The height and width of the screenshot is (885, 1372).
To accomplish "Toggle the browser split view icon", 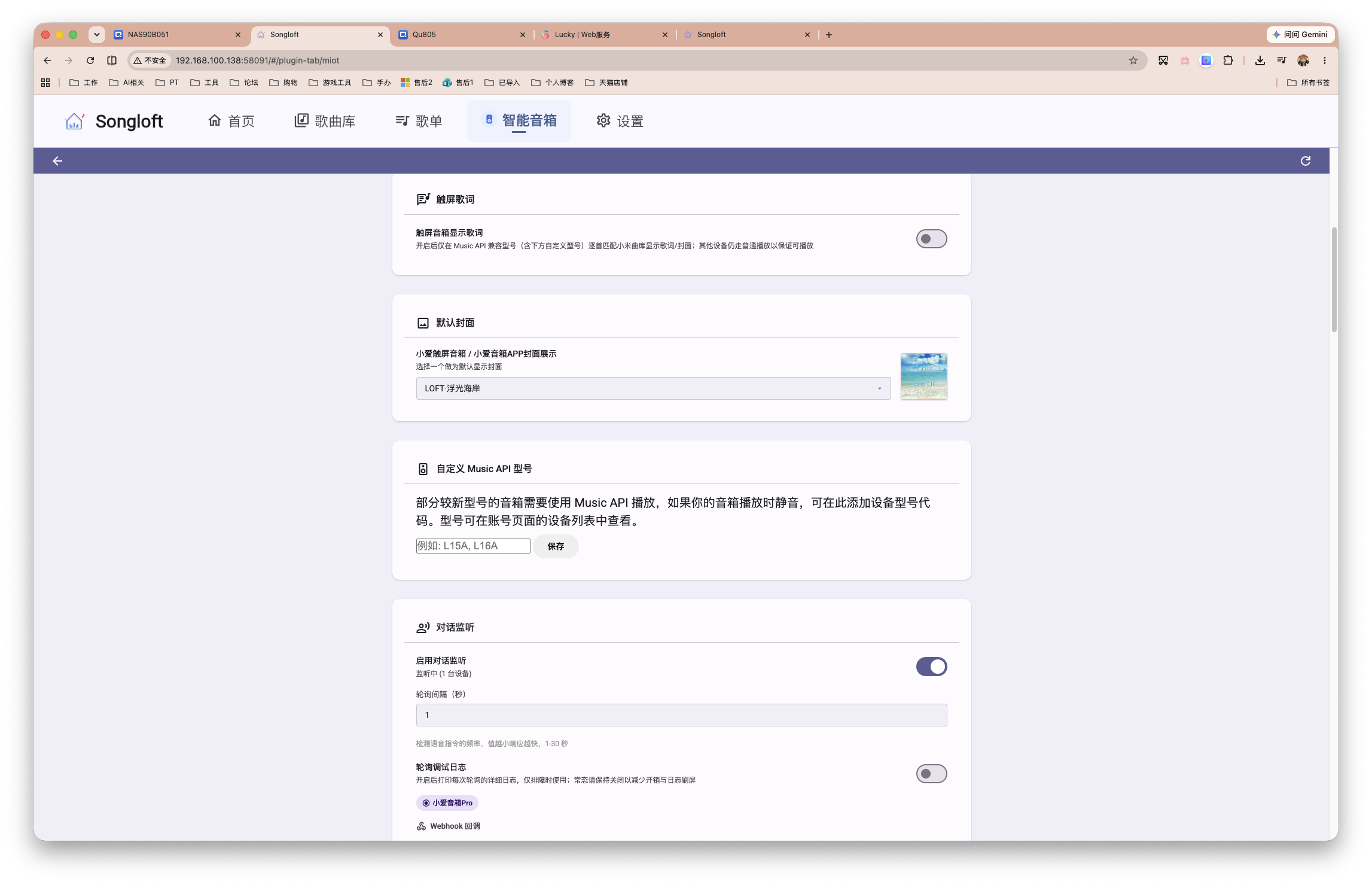I will point(112,60).
